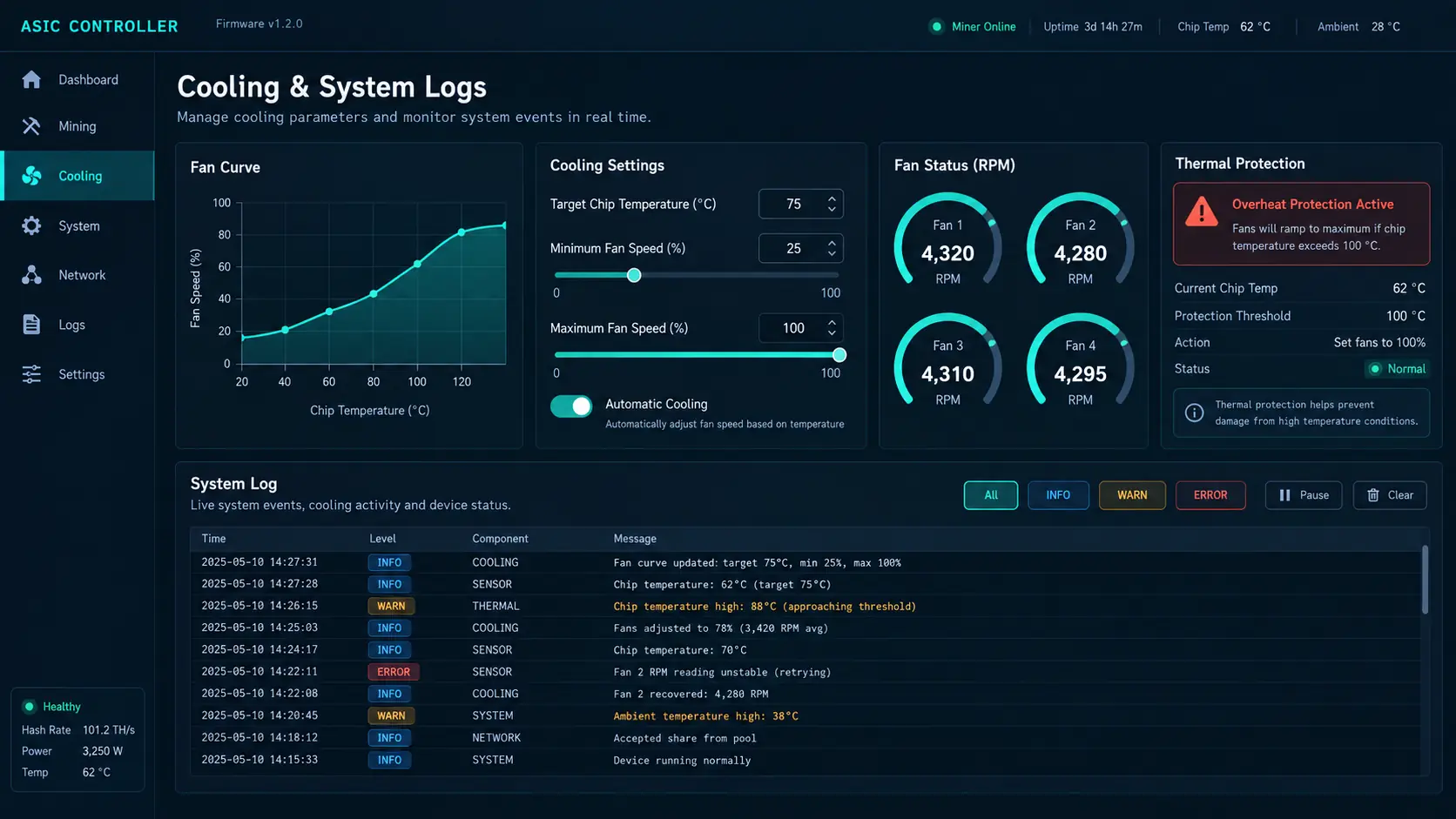Decrease Target Chip Temperature with down arrow

[x=832, y=210]
